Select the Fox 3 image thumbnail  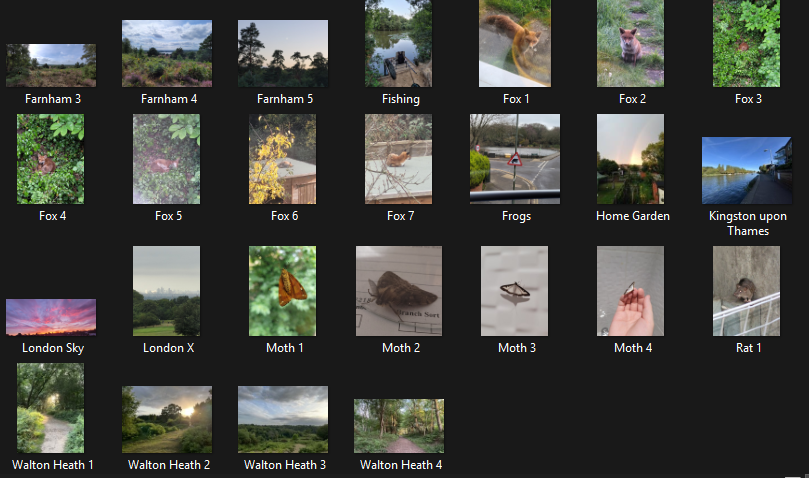tap(747, 43)
